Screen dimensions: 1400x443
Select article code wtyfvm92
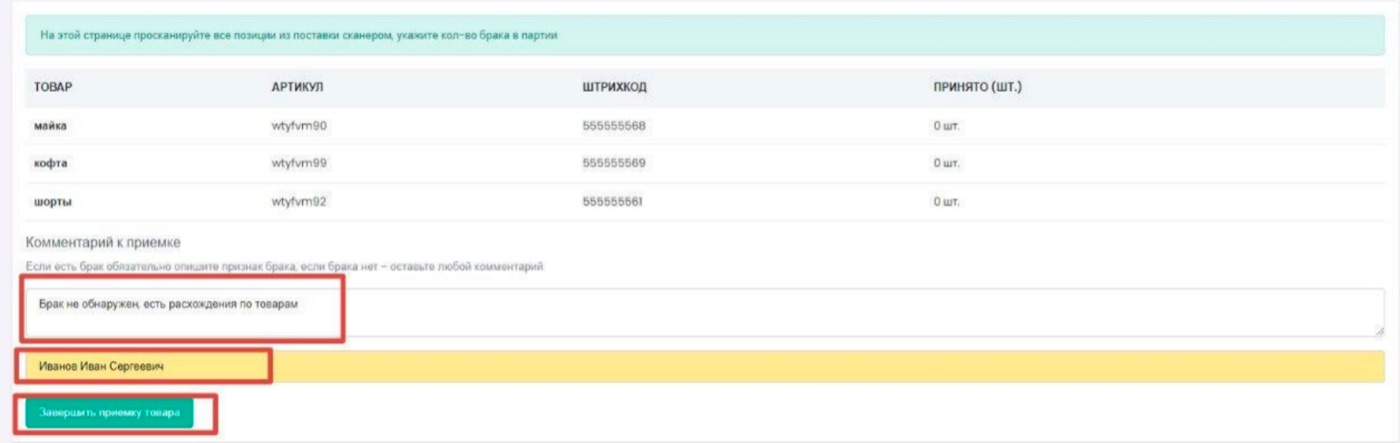[300, 201]
